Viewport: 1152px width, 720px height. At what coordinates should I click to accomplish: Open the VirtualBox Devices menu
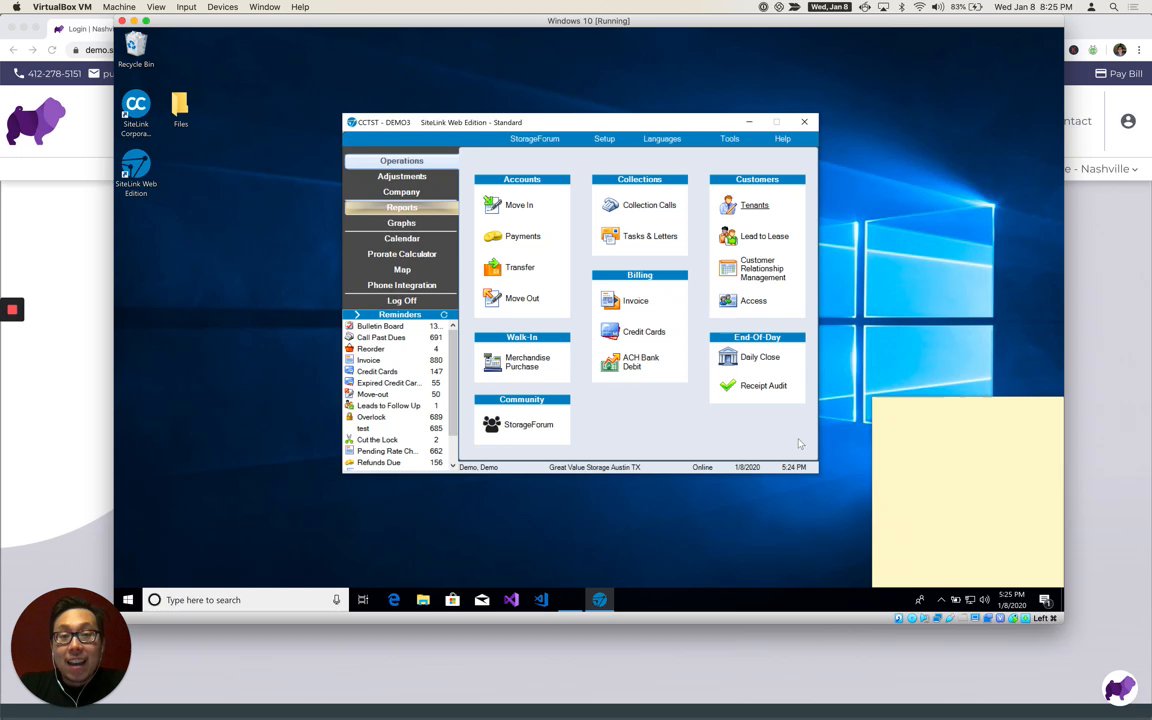(222, 7)
